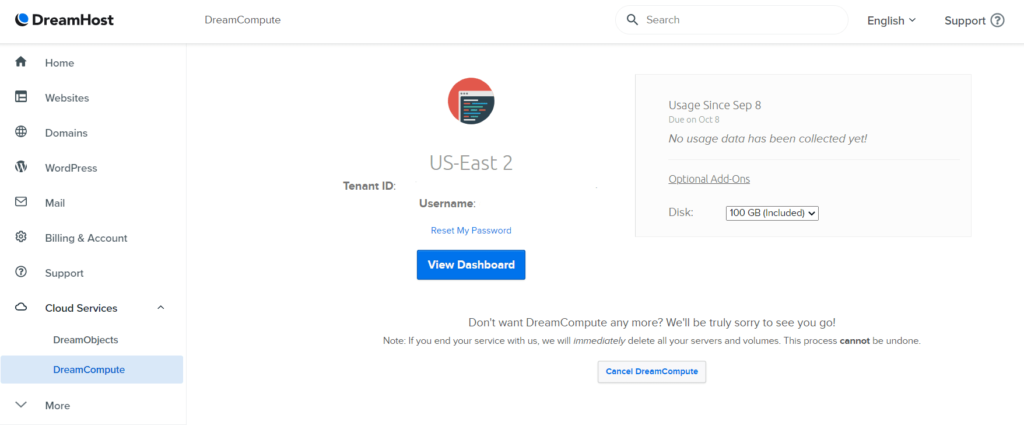Viewport: 1024px width, 425px height.
Task: Click the View Dashboard button
Action: [x=471, y=265]
